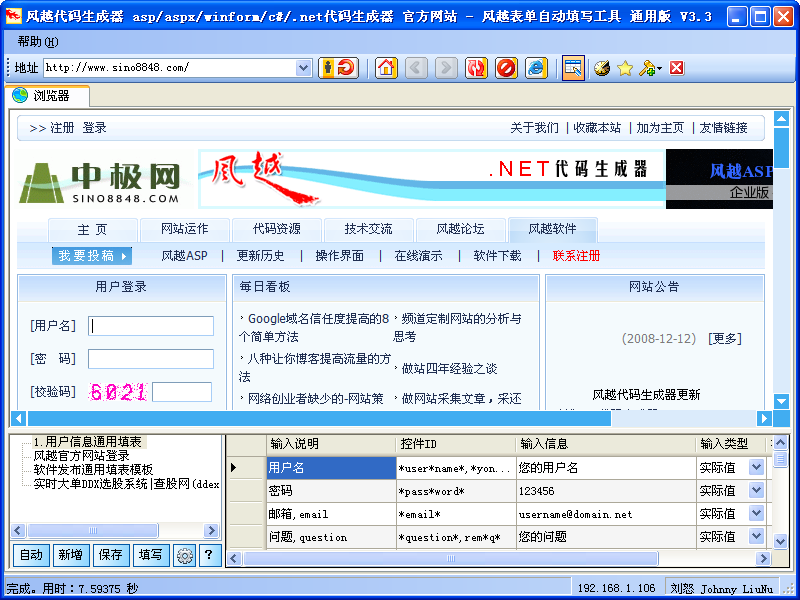Open the 联系注册 red link
The height and width of the screenshot is (600, 800).
pyautogui.click(x=576, y=256)
